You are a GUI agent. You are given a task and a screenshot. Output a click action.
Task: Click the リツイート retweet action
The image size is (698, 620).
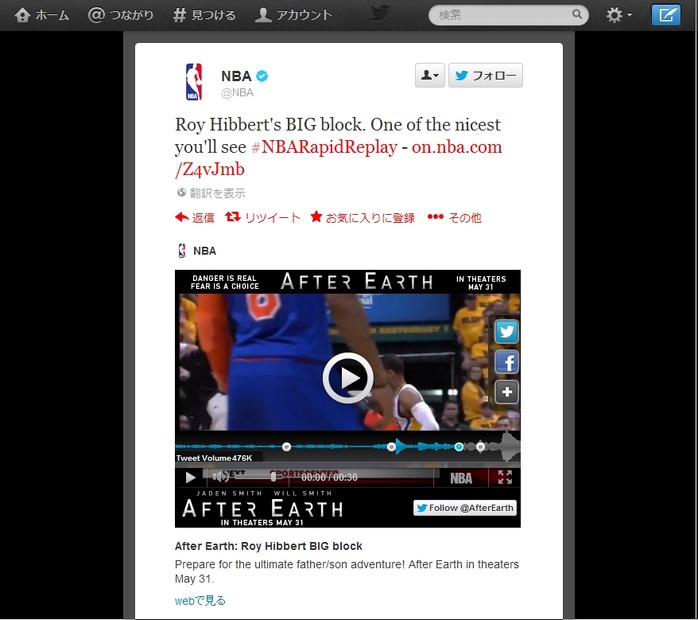263,218
